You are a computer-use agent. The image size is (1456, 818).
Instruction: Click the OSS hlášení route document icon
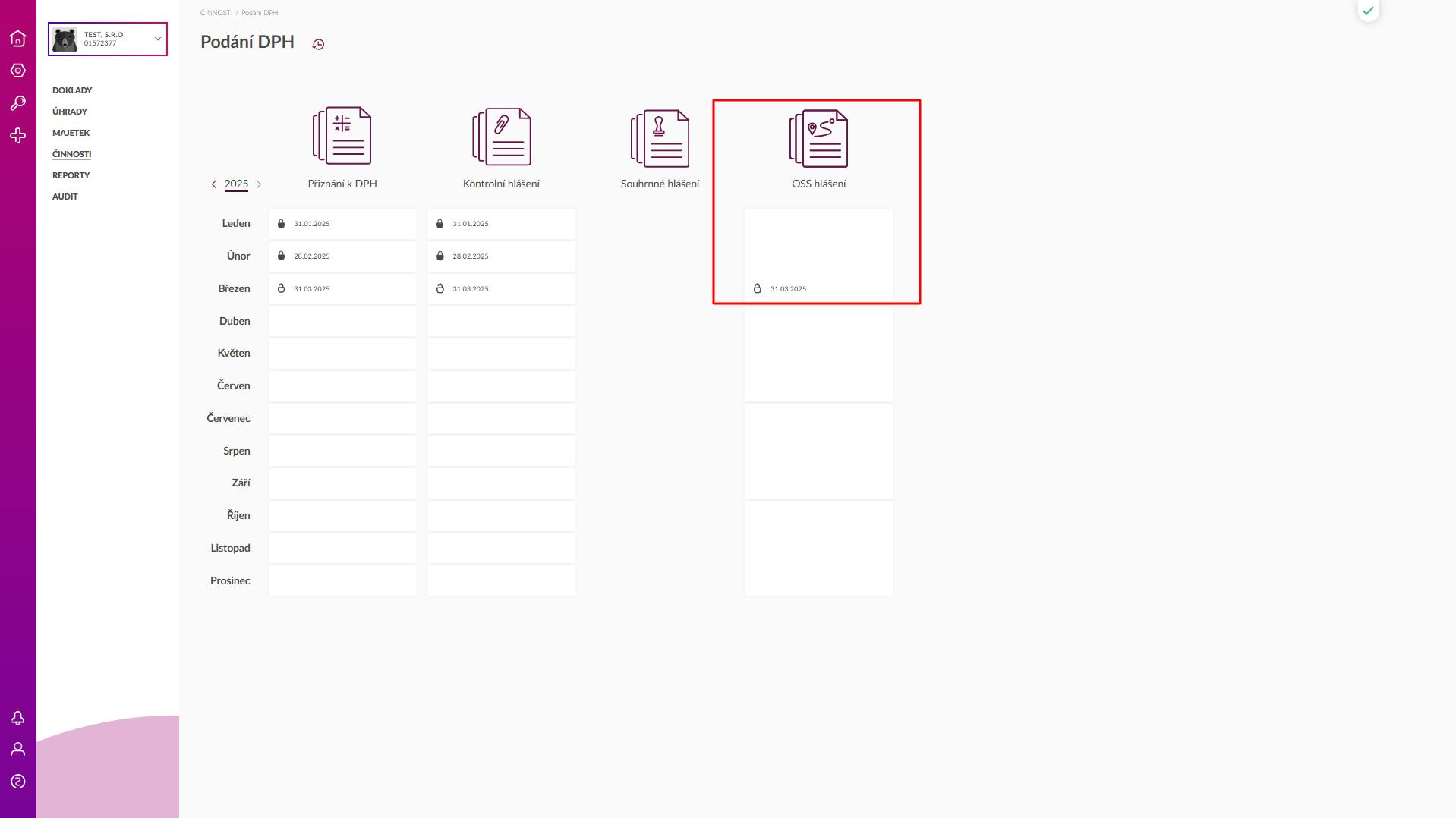(818, 139)
